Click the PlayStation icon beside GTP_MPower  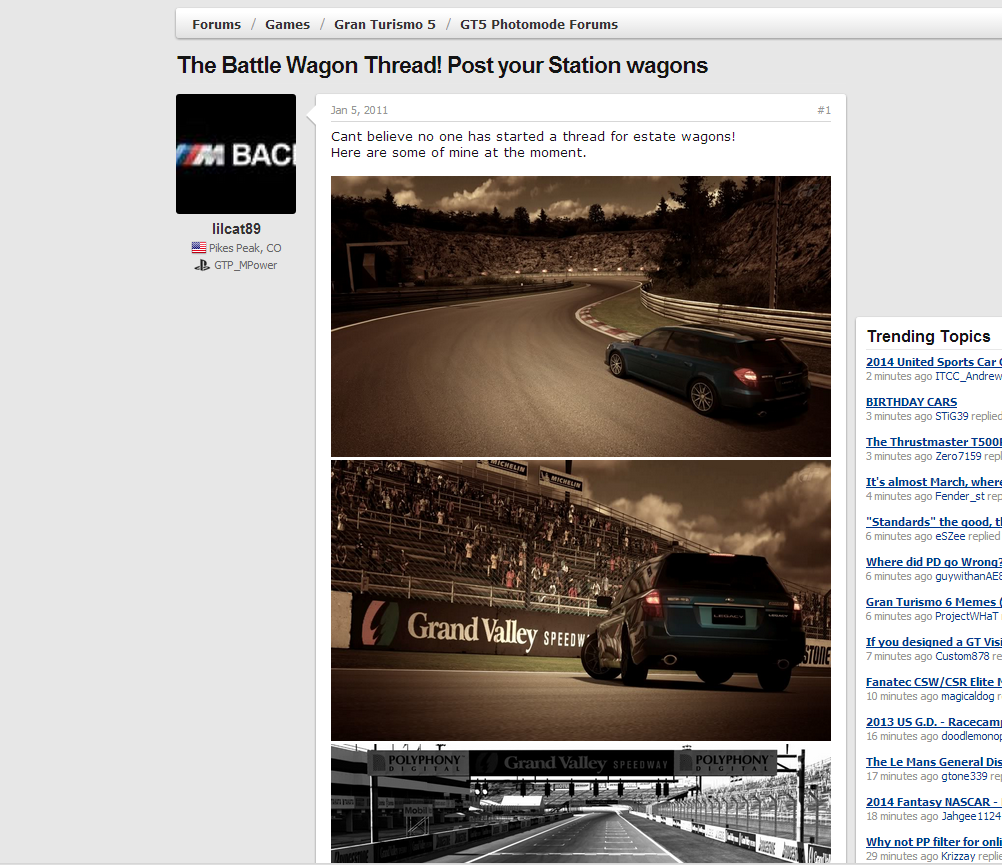202,265
